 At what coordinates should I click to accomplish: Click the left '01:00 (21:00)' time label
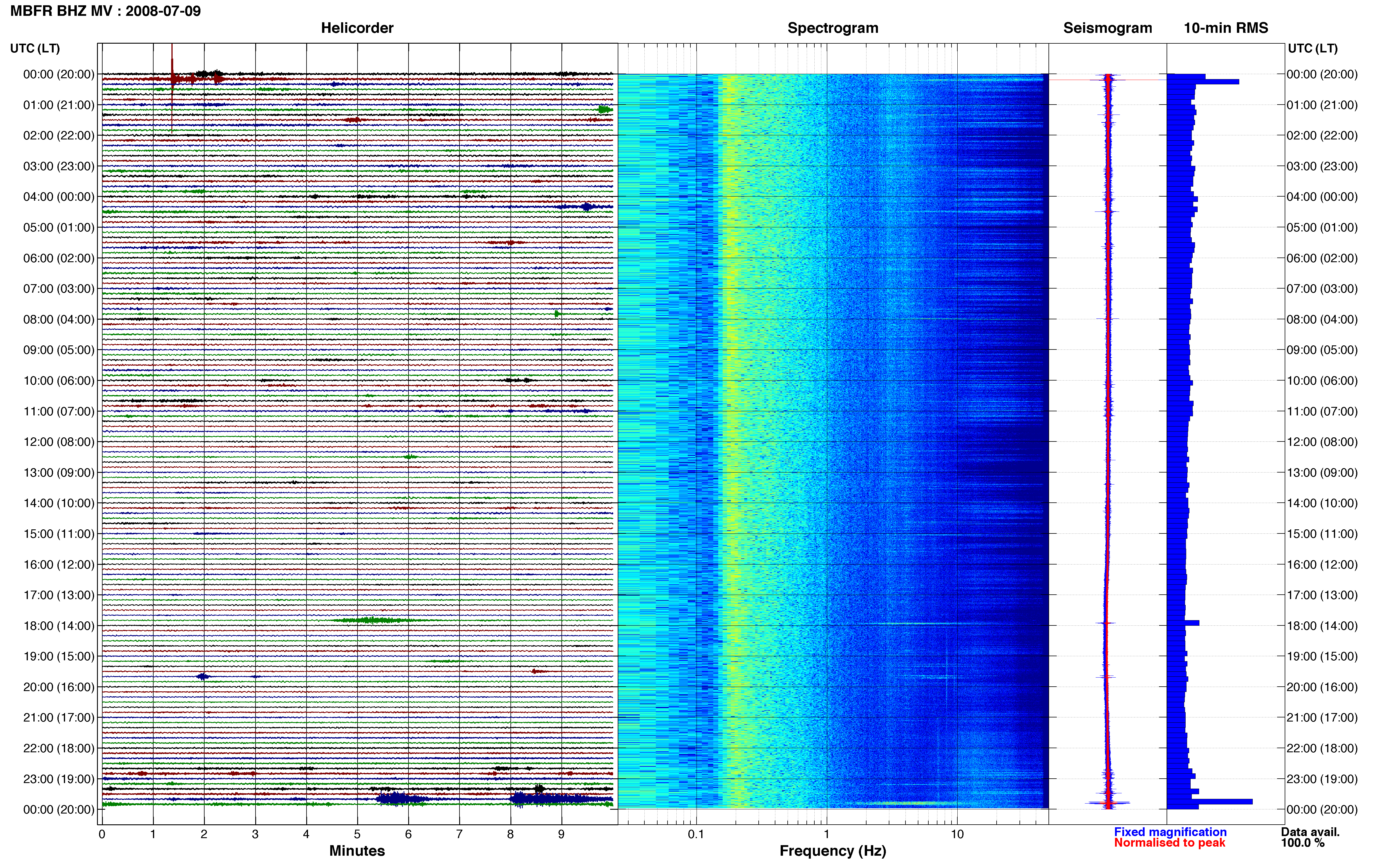pyautogui.click(x=59, y=105)
